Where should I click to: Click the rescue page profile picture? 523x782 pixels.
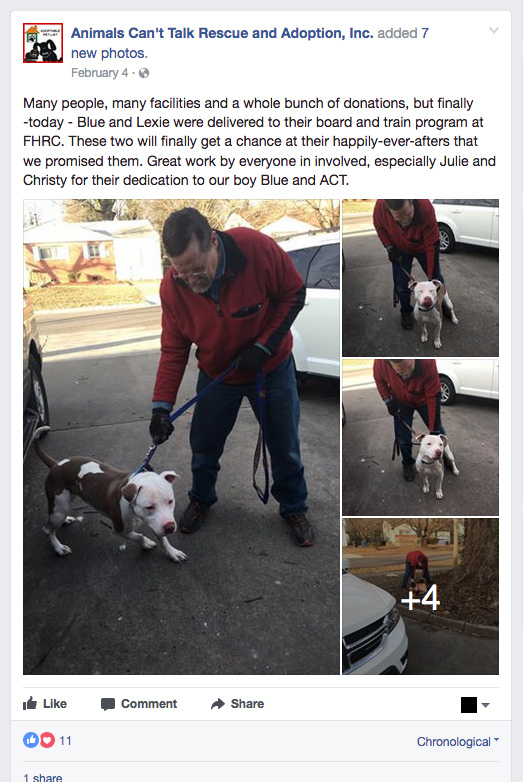(43, 43)
